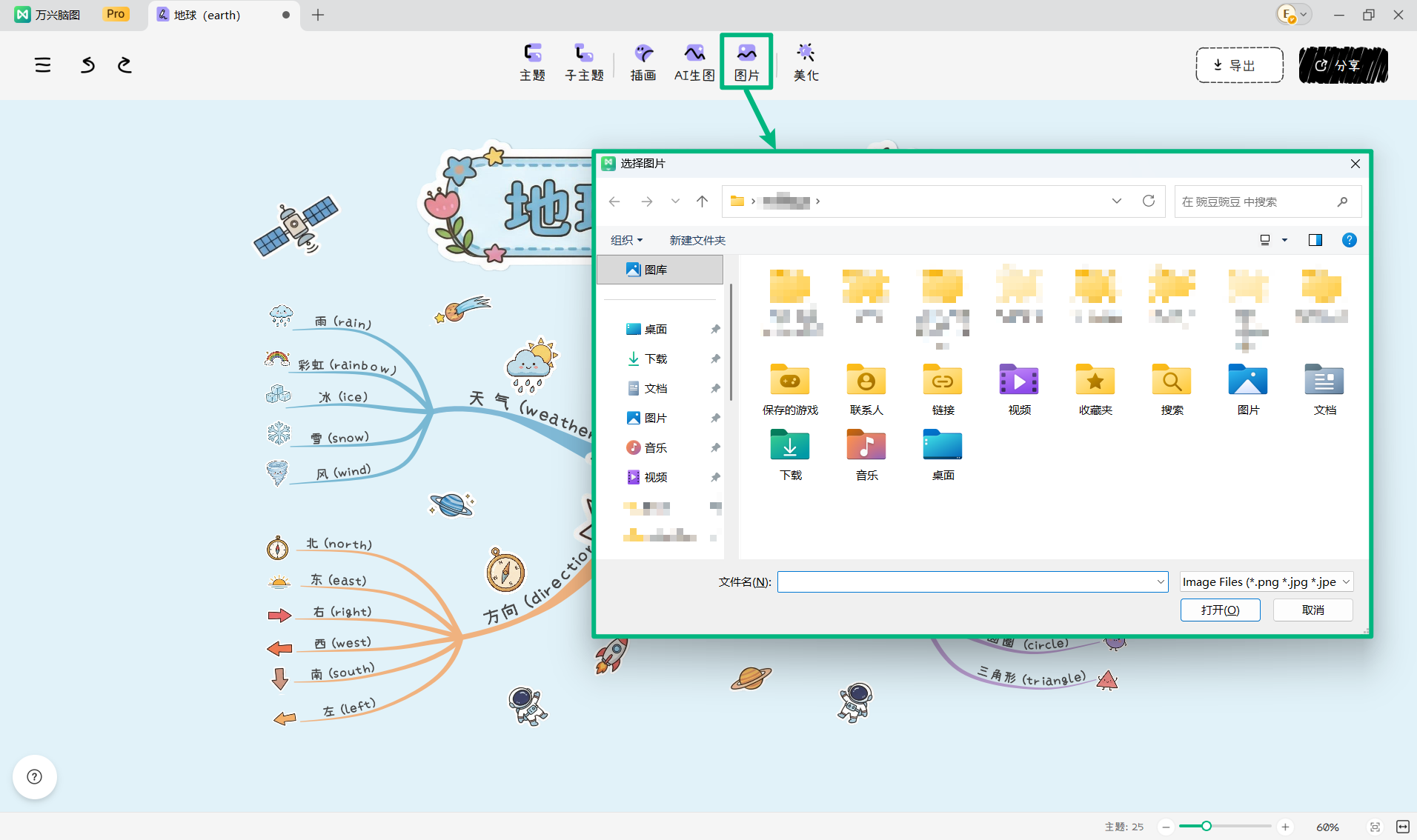Click the 导出 export button
The width and height of the screenshot is (1417, 840).
(1239, 65)
